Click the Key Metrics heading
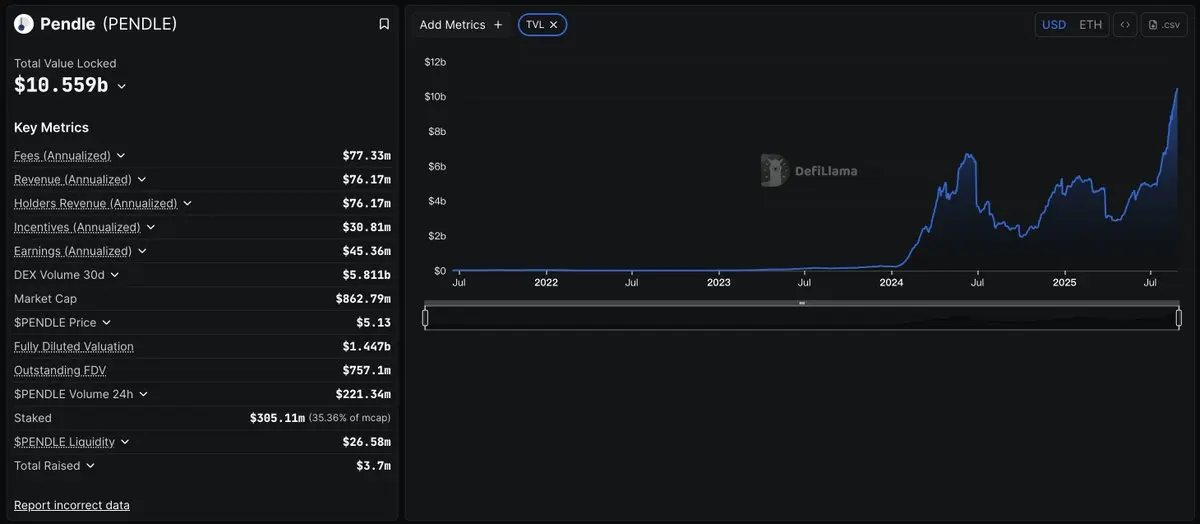 [x=51, y=128]
